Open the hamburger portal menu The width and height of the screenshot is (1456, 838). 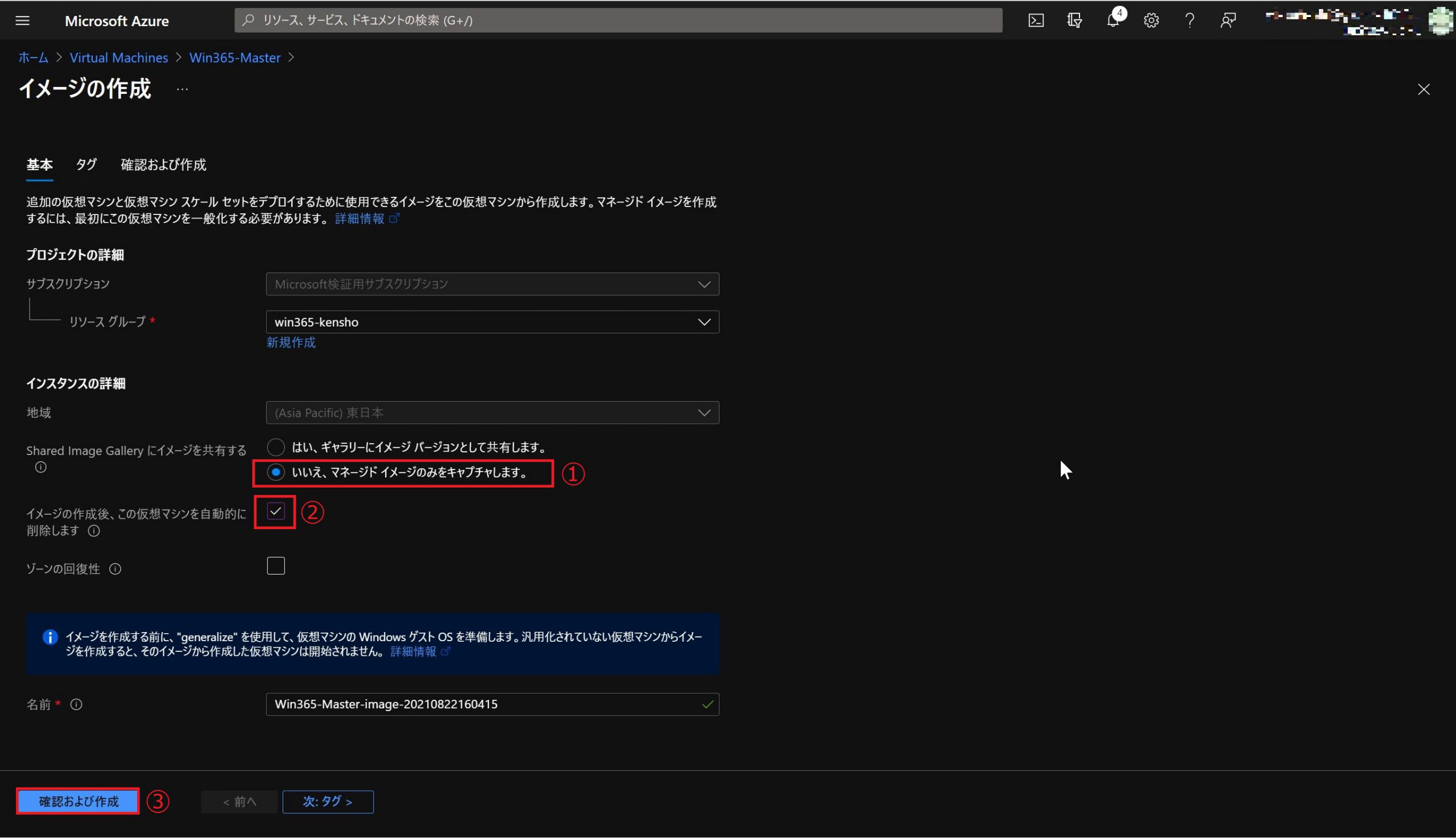click(22, 20)
